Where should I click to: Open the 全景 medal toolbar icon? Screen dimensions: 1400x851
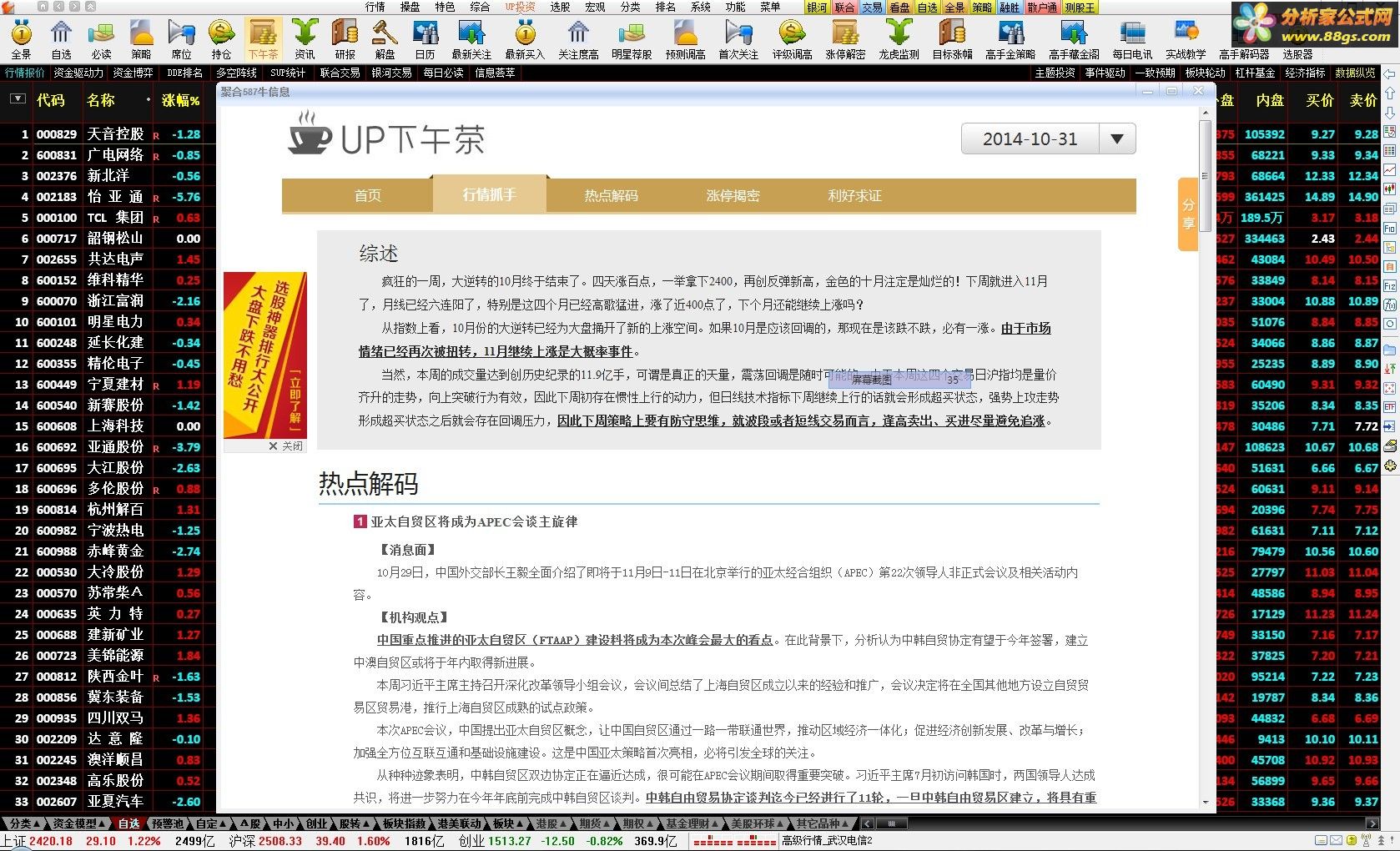click(21, 39)
